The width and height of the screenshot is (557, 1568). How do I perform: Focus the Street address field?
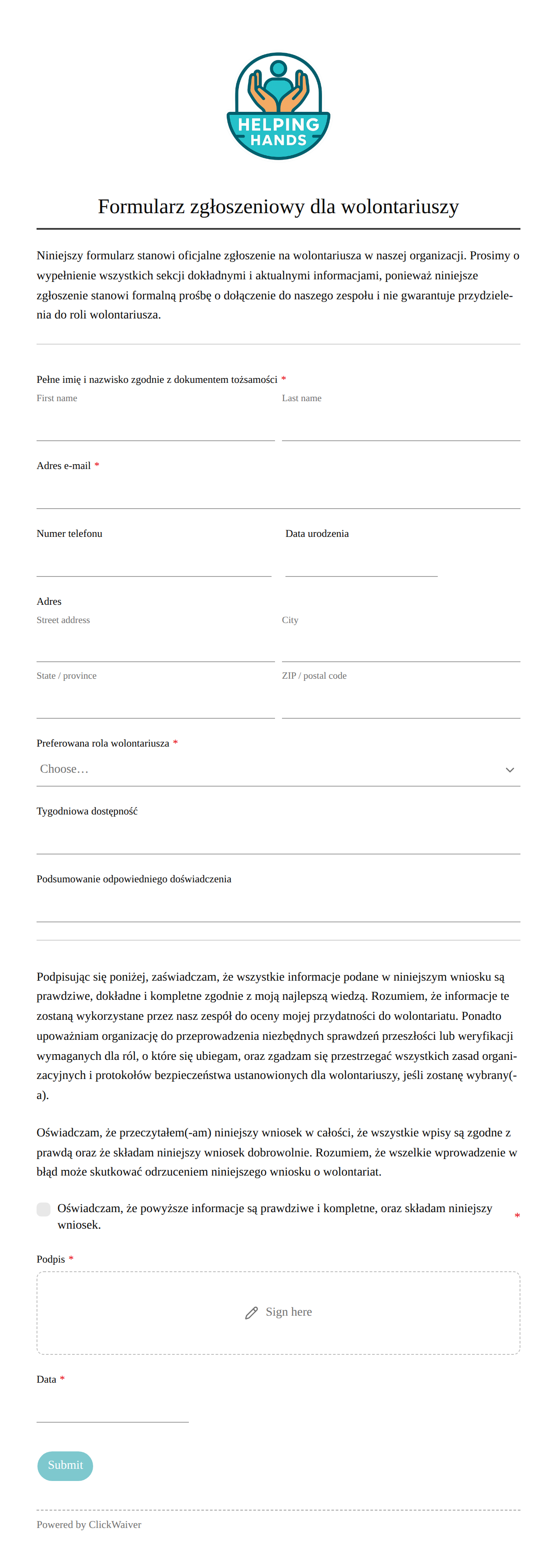pyautogui.click(x=156, y=647)
